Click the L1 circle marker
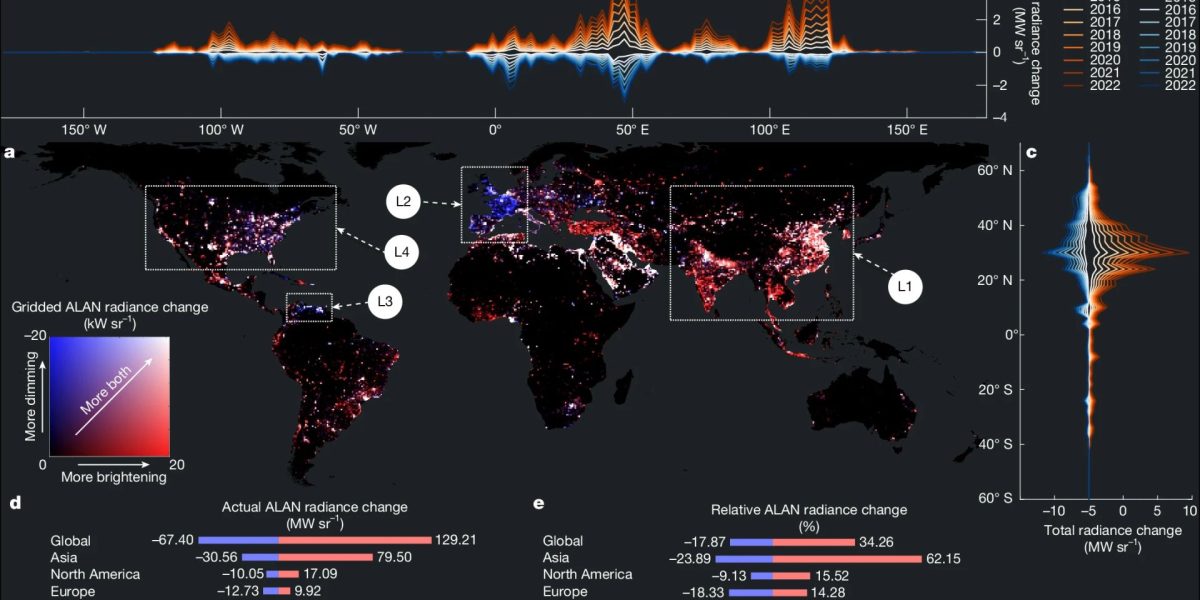The width and height of the screenshot is (1200, 600). [906, 287]
